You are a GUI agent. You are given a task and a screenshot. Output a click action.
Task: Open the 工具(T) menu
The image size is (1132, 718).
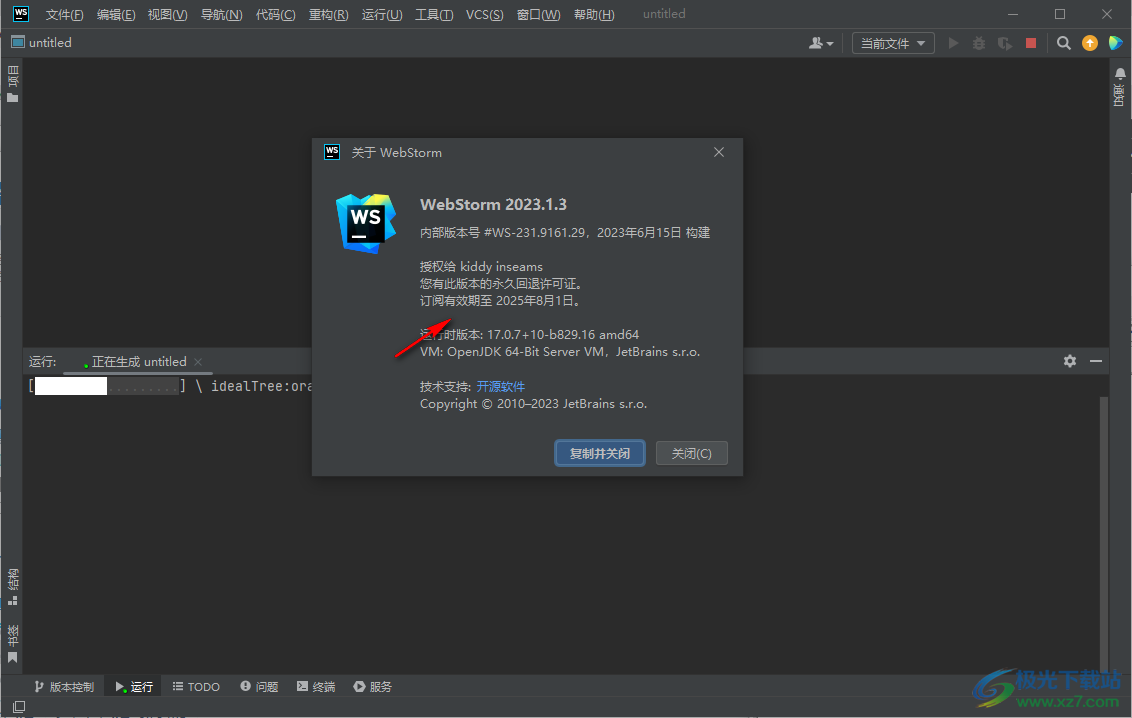pos(434,14)
